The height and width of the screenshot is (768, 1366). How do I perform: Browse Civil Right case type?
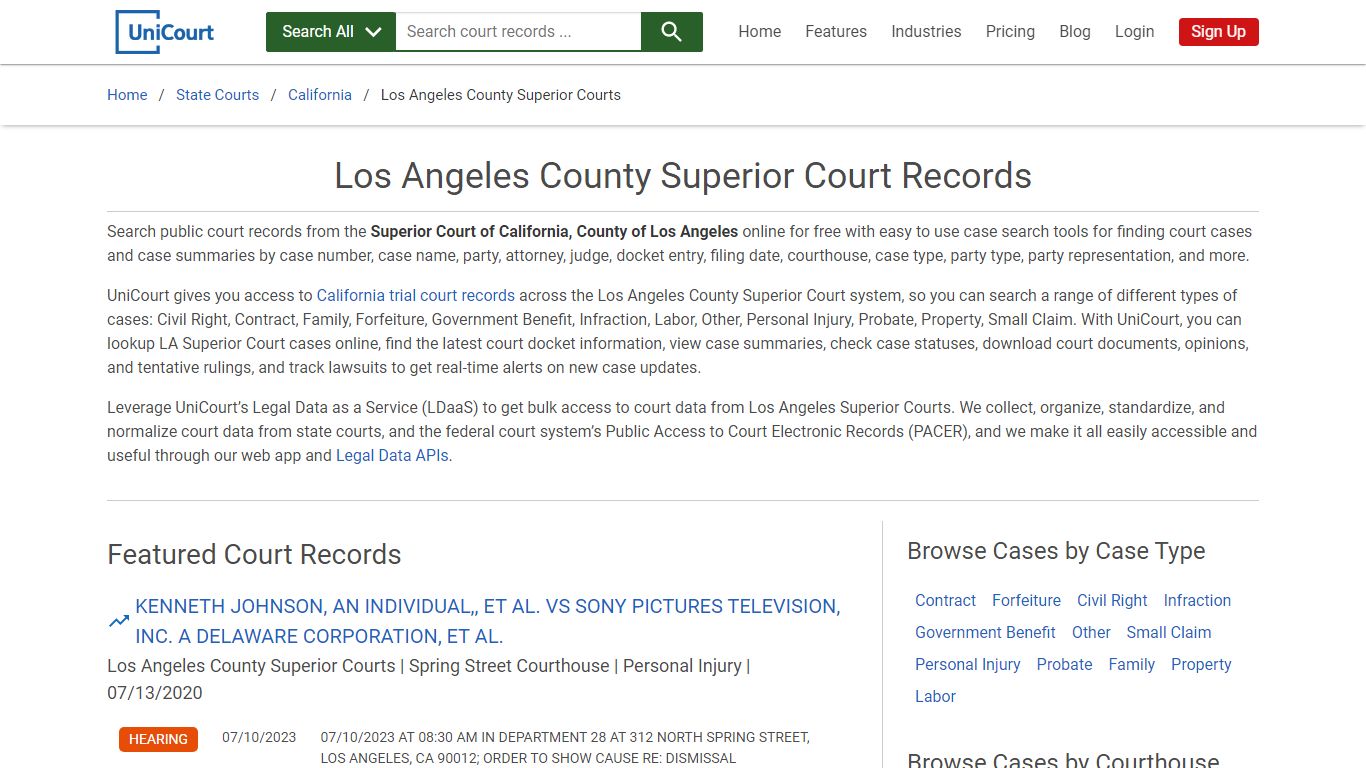click(x=1112, y=601)
